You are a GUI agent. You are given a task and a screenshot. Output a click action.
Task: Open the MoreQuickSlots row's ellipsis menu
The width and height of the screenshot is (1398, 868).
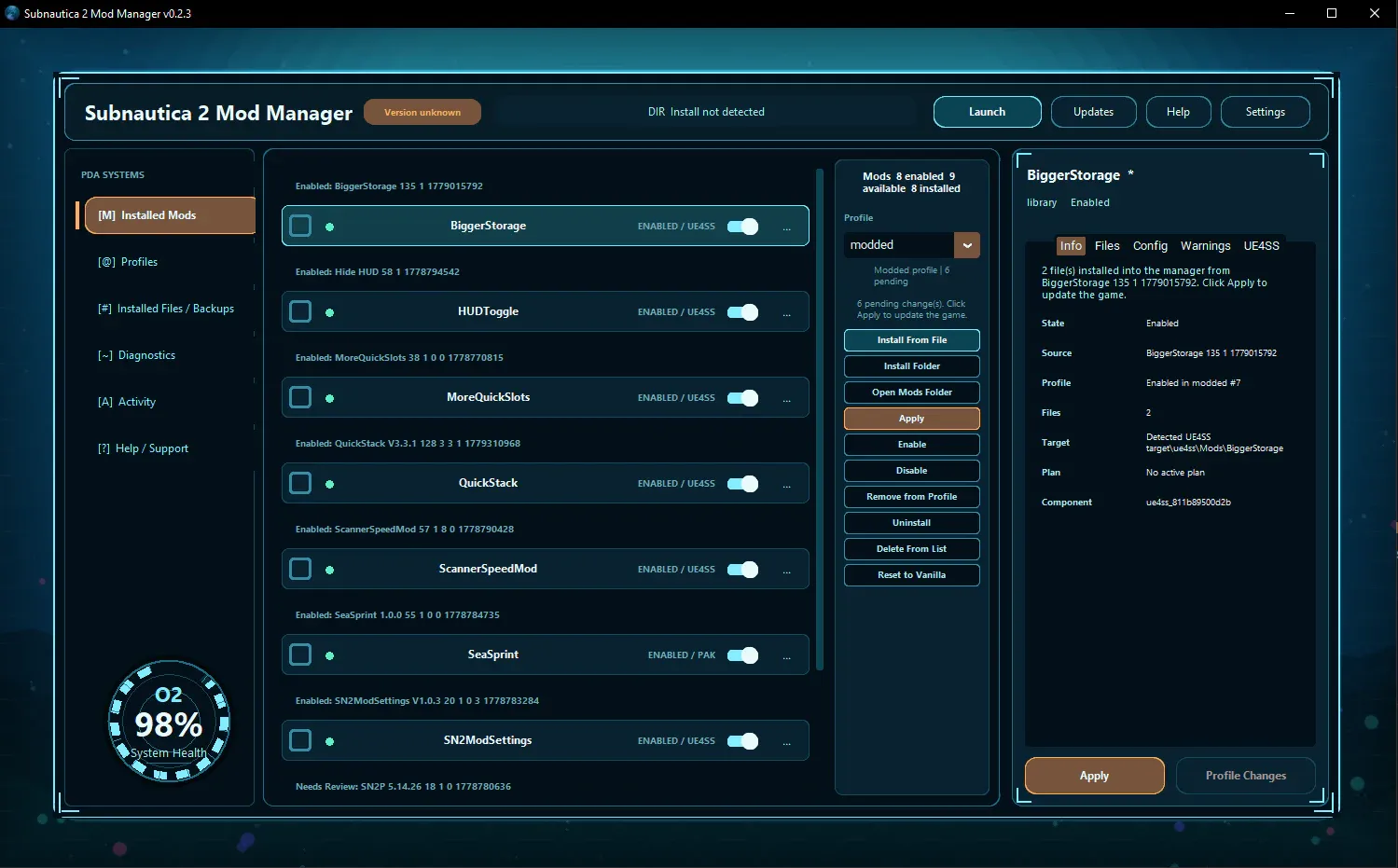click(x=787, y=398)
